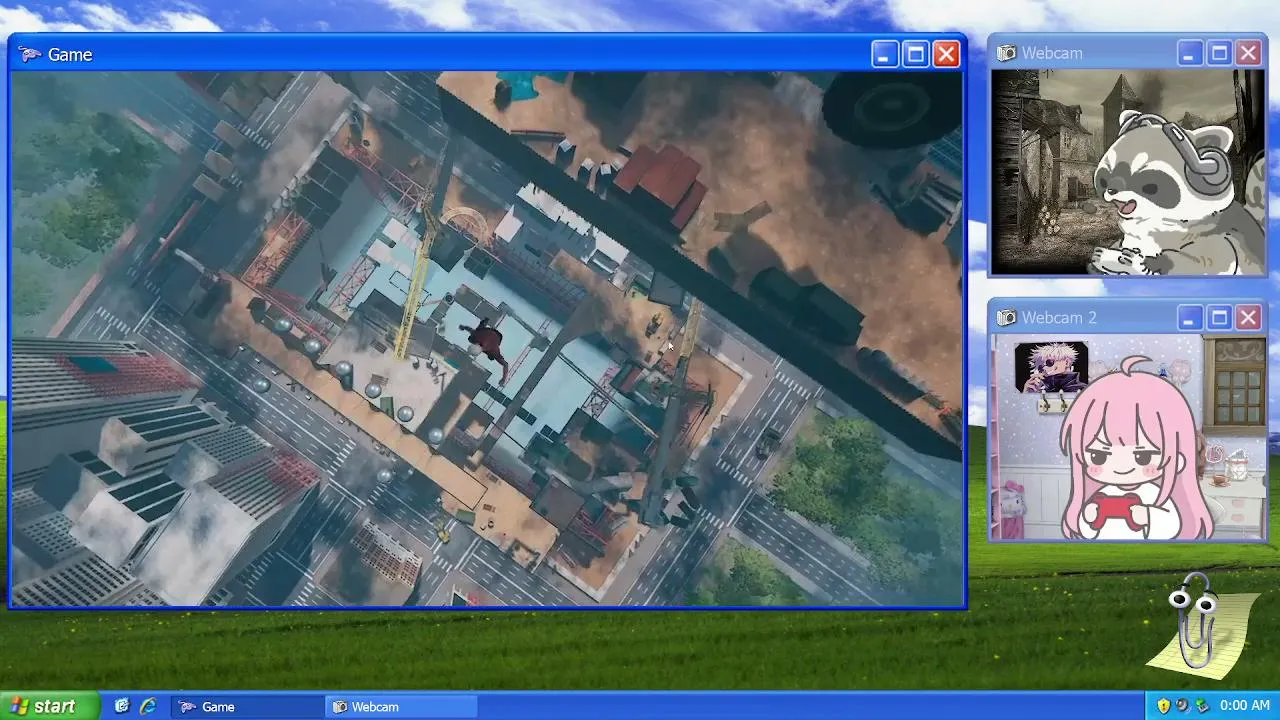The image size is (1280, 720).
Task: Minimize the Game window
Action: coord(884,55)
